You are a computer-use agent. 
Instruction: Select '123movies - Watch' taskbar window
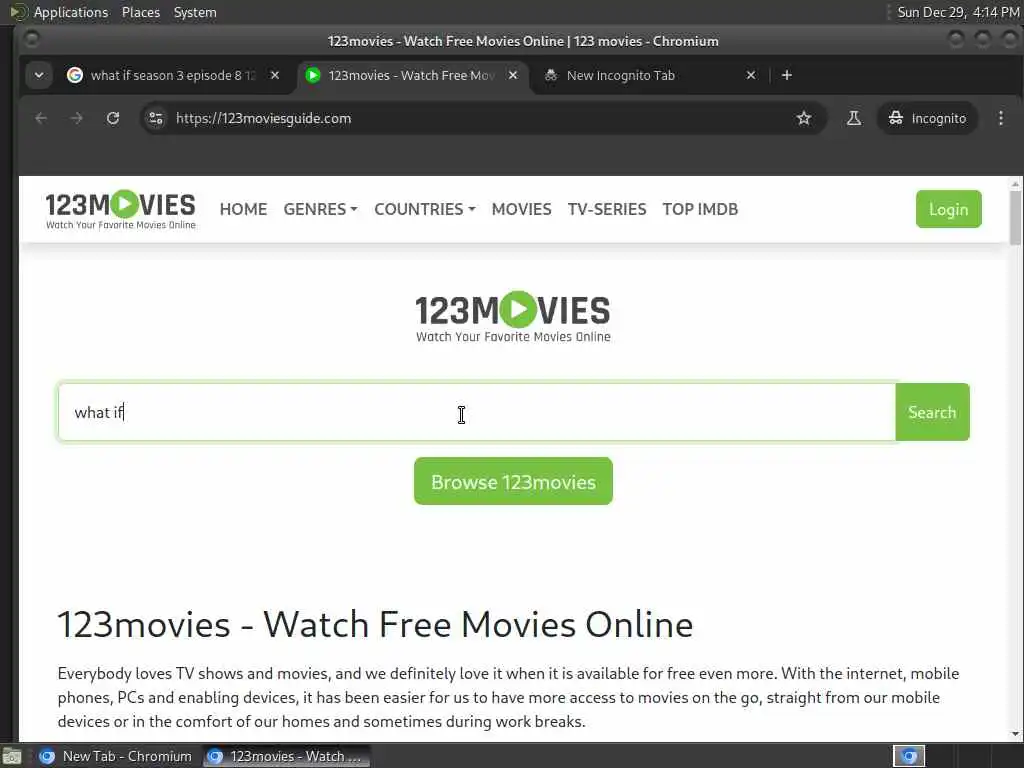286,756
